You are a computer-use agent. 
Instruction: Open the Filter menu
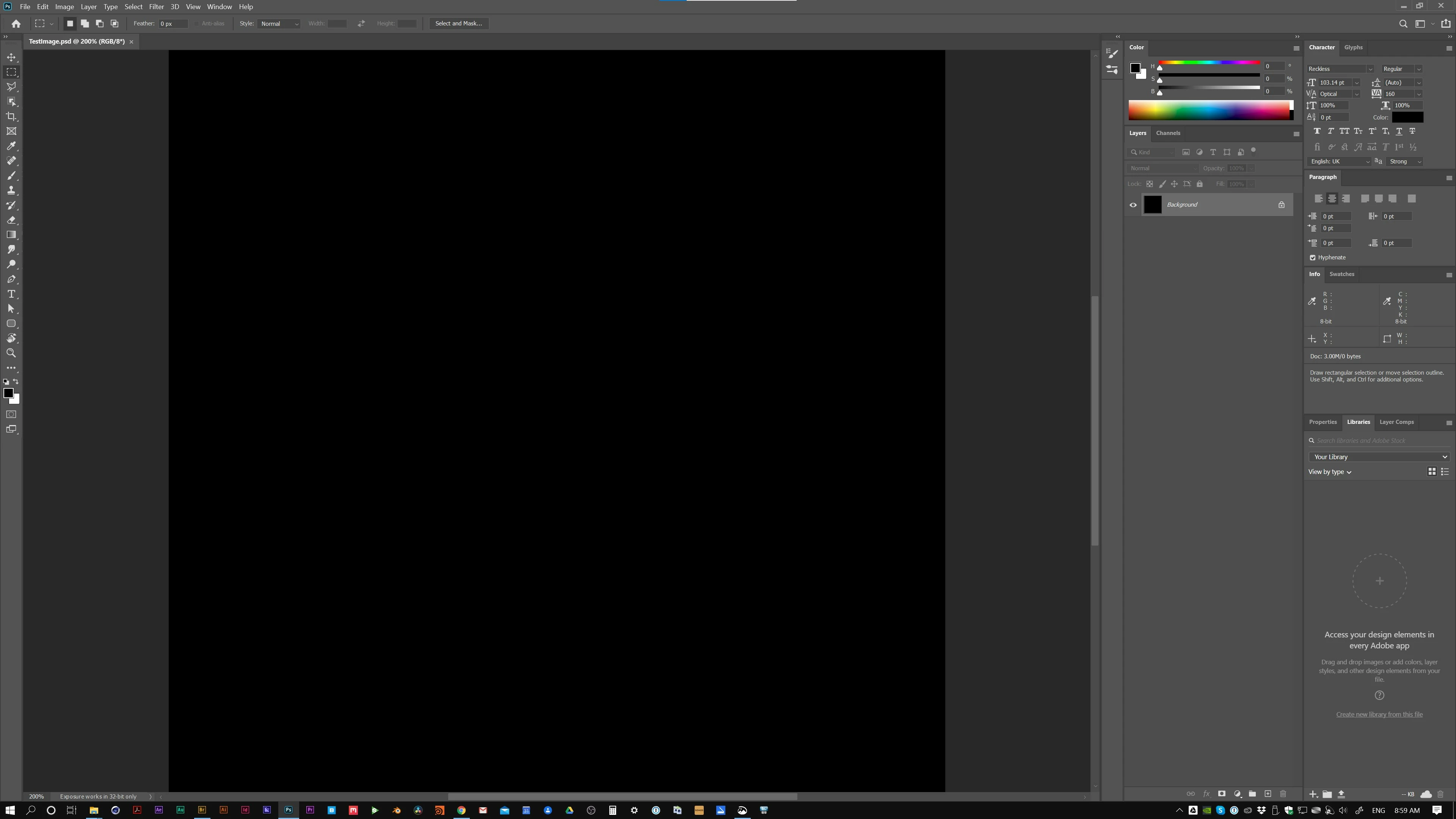pyautogui.click(x=156, y=7)
